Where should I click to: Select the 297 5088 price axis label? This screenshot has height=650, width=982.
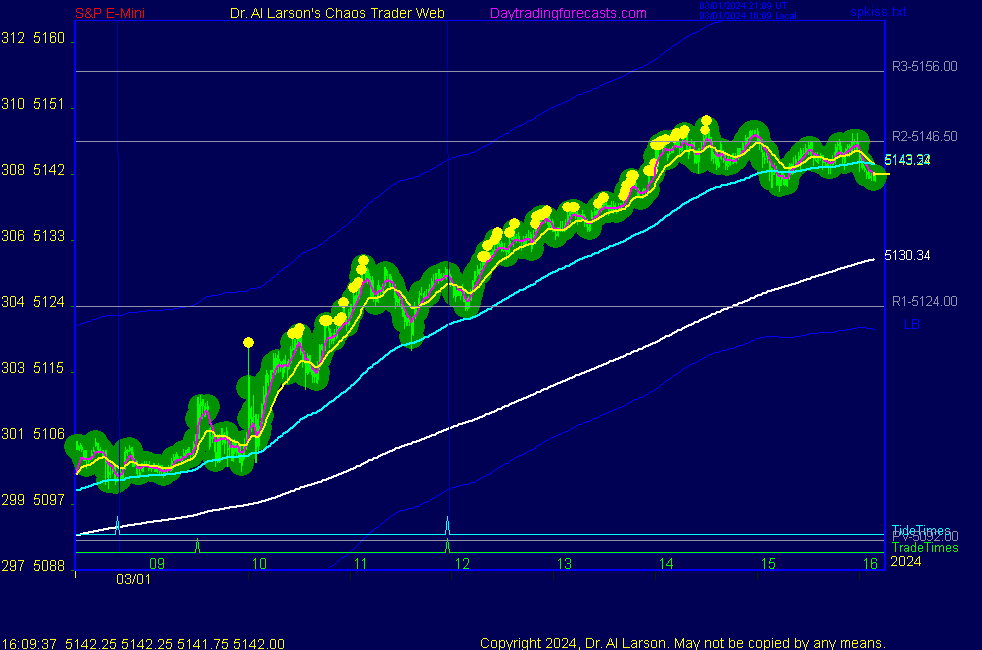[x=33, y=566]
